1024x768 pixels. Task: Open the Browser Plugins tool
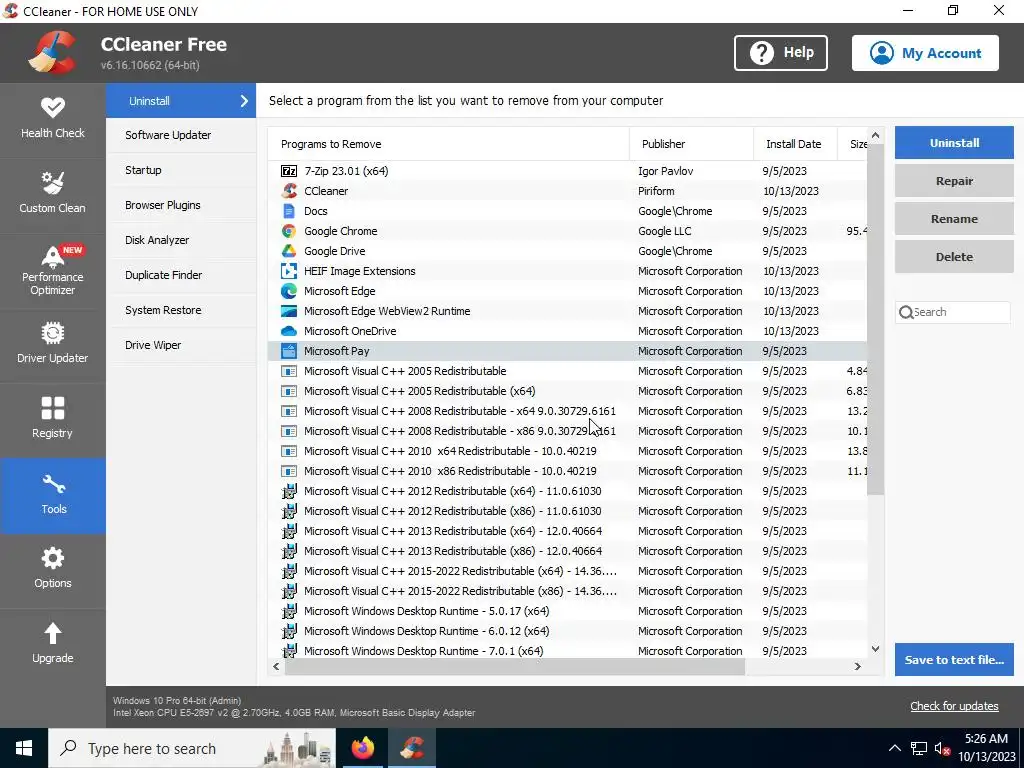click(x=181, y=205)
